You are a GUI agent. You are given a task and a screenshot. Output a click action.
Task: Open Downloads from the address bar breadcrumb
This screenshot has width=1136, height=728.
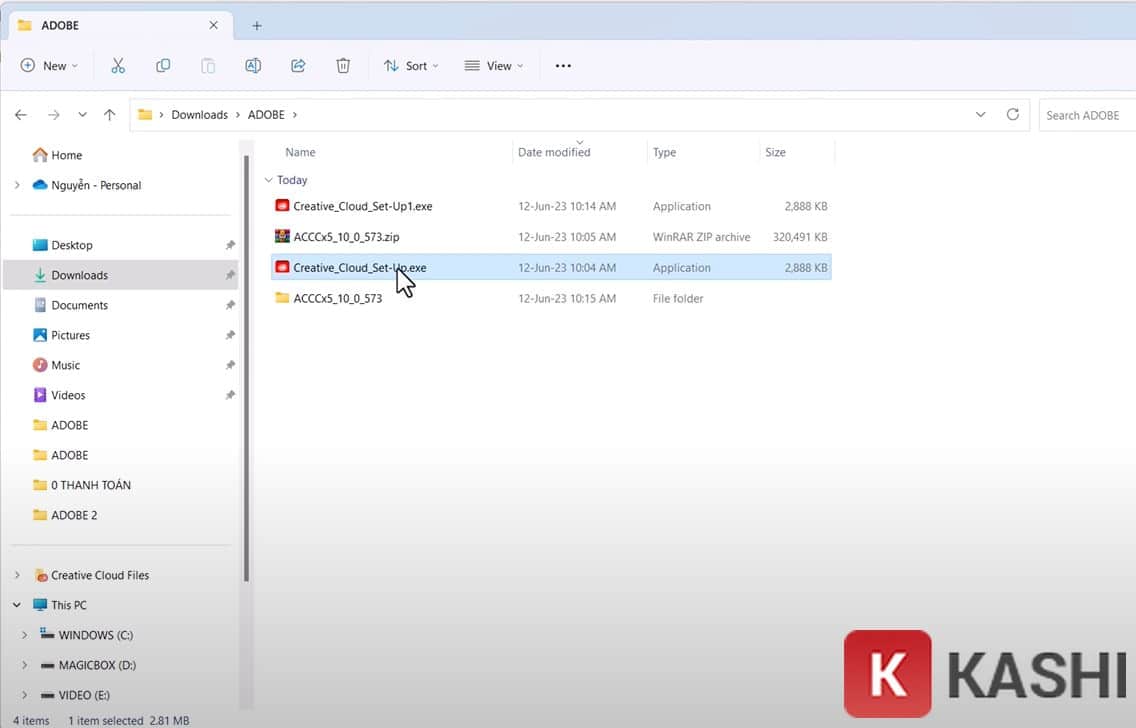[x=199, y=114]
